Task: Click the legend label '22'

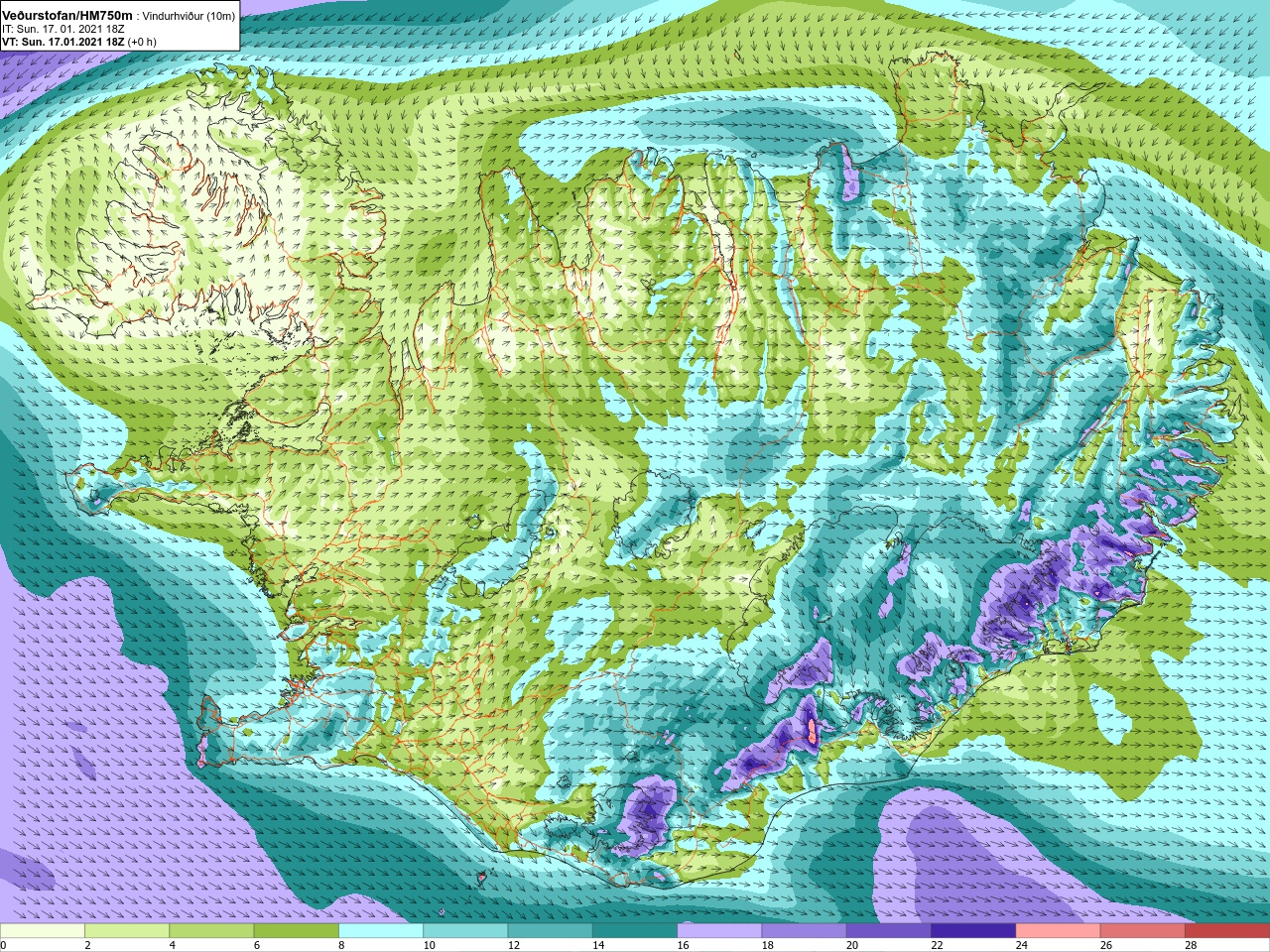Action: pos(937,945)
